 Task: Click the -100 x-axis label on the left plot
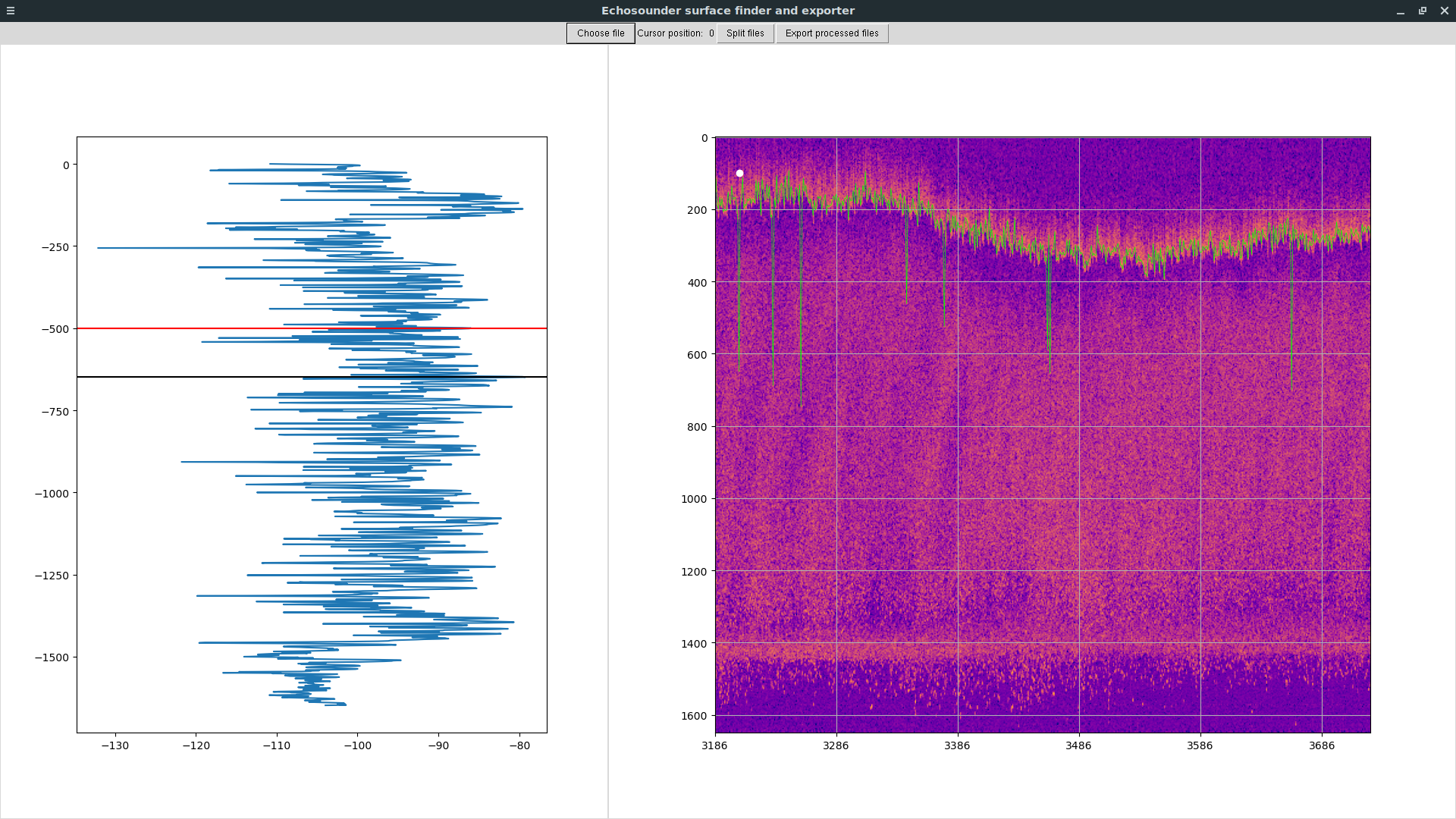coord(358,745)
